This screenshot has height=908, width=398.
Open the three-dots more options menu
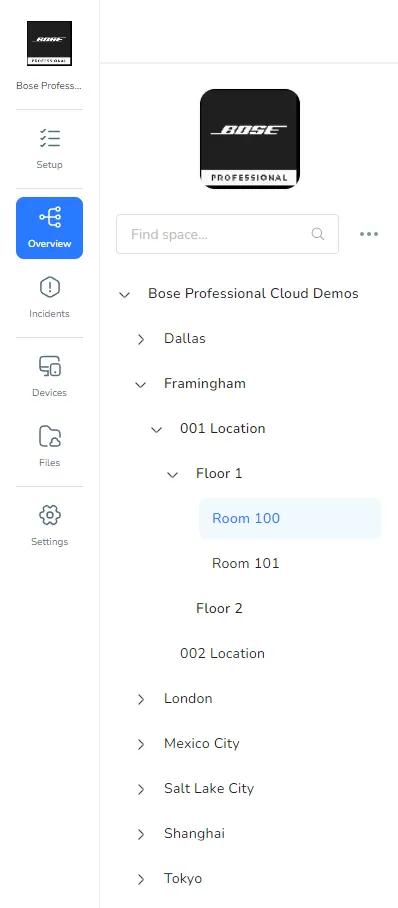[369, 234]
